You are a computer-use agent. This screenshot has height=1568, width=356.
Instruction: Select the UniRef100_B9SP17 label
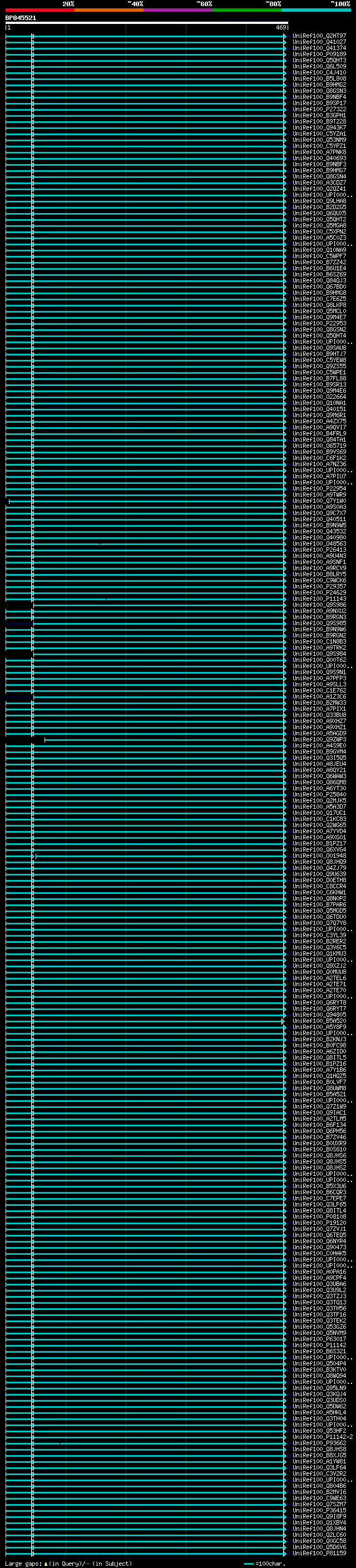[319, 103]
